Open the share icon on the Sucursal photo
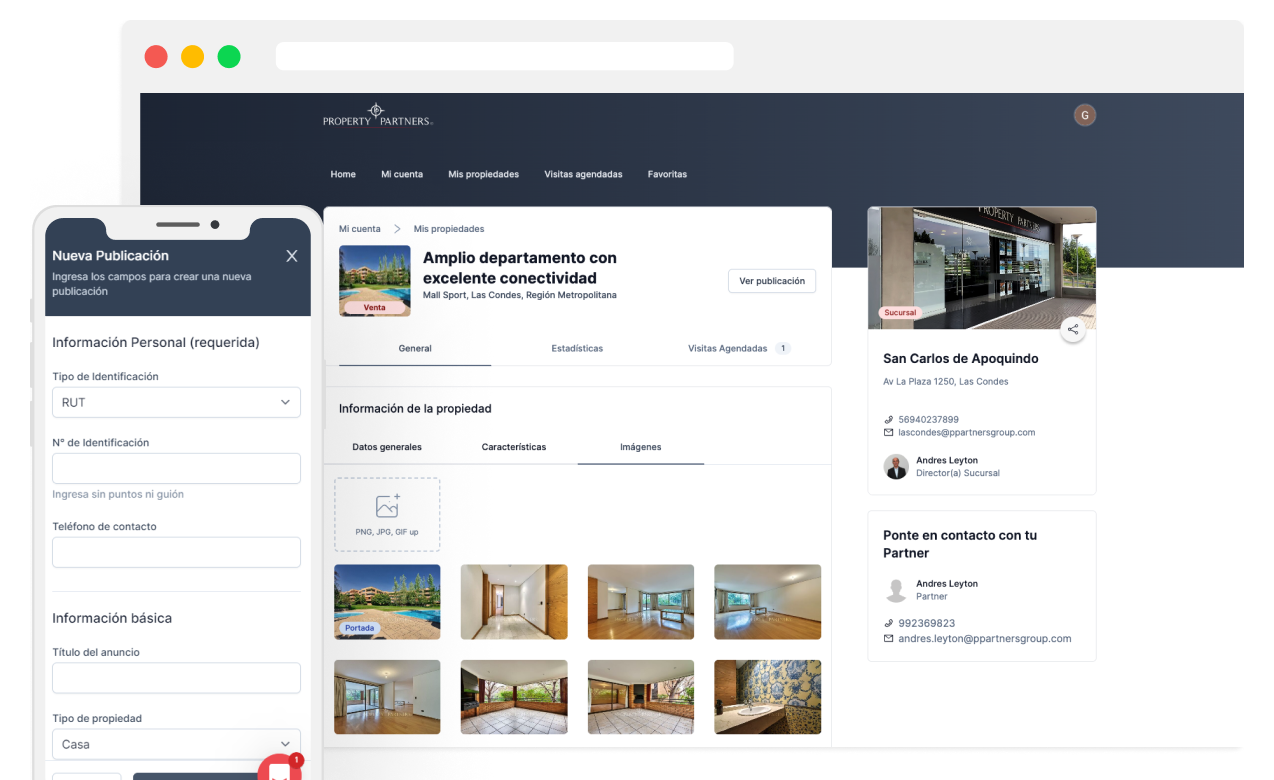The image size is (1274, 780). click(x=1072, y=328)
